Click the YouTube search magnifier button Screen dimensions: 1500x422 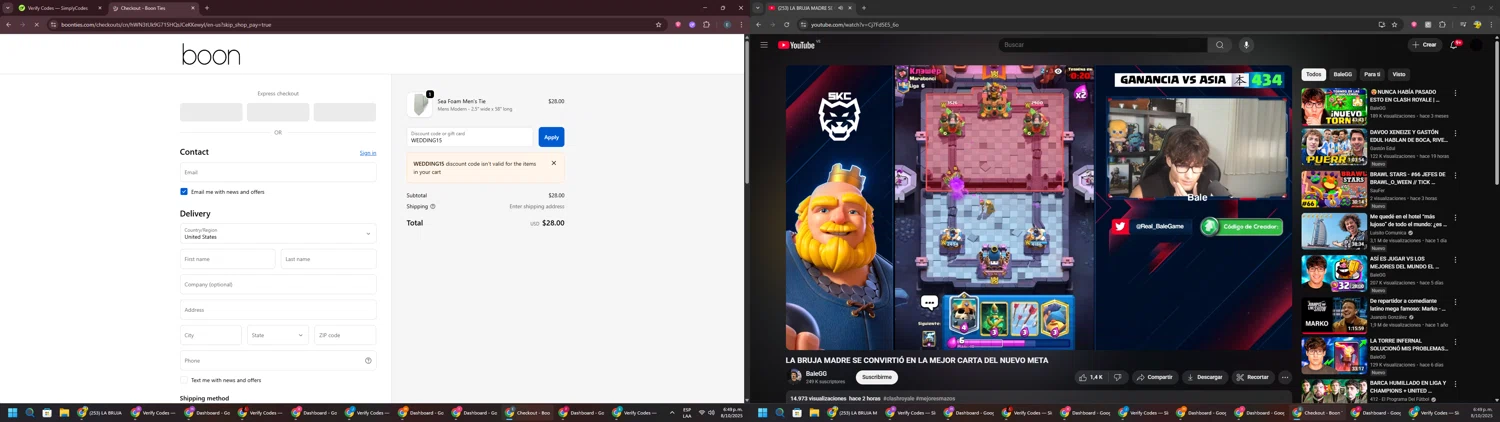click(x=1219, y=45)
